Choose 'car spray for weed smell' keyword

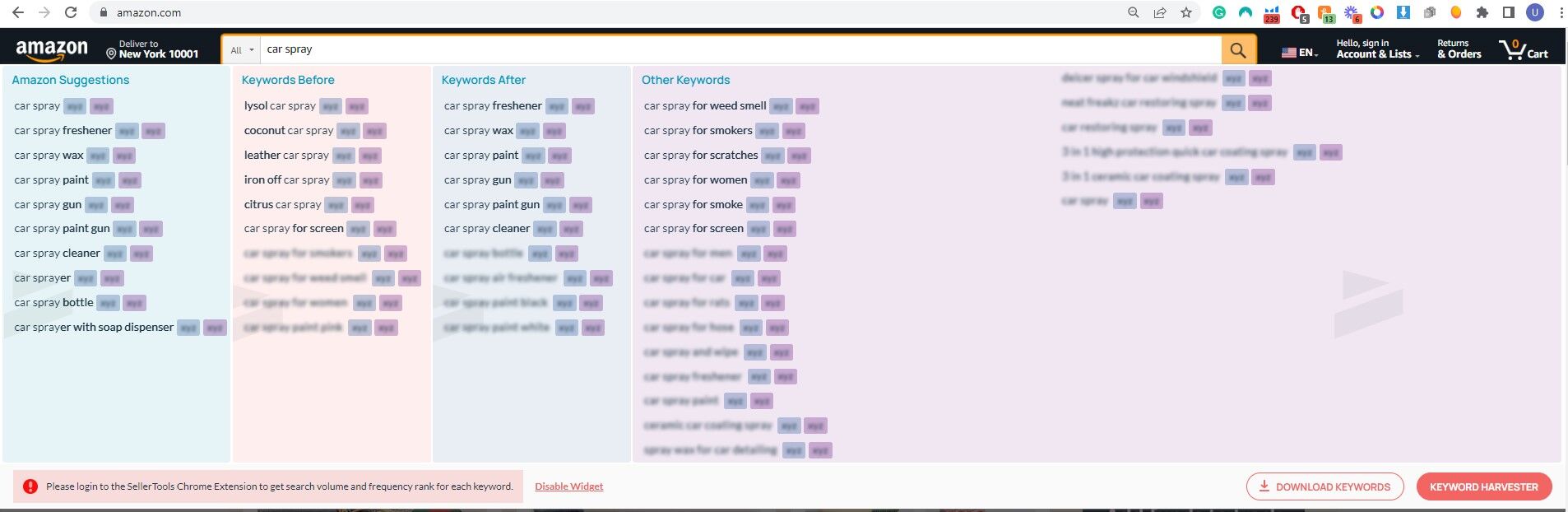click(705, 105)
